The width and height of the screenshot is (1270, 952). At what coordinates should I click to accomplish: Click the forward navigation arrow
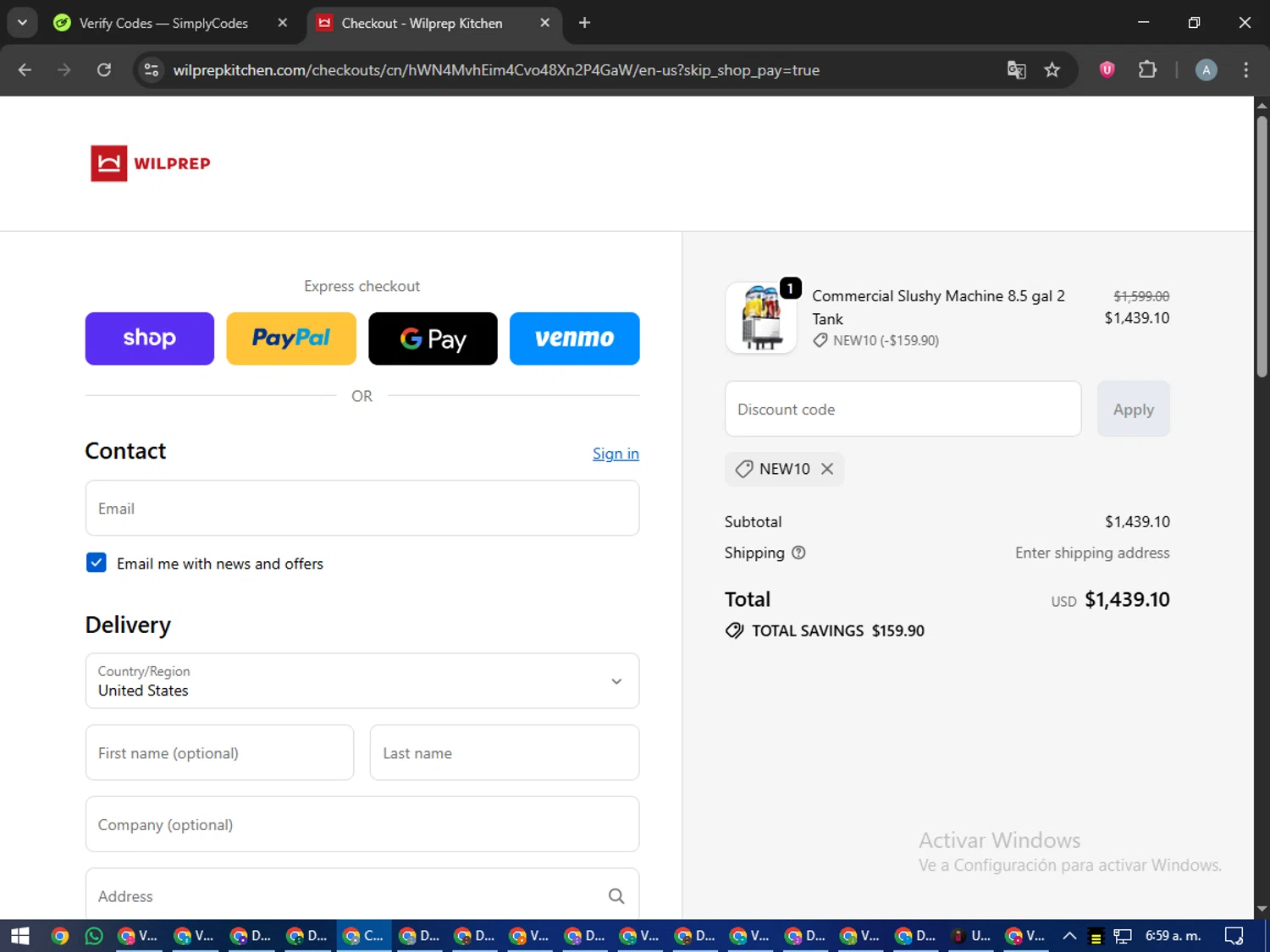tap(64, 70)
